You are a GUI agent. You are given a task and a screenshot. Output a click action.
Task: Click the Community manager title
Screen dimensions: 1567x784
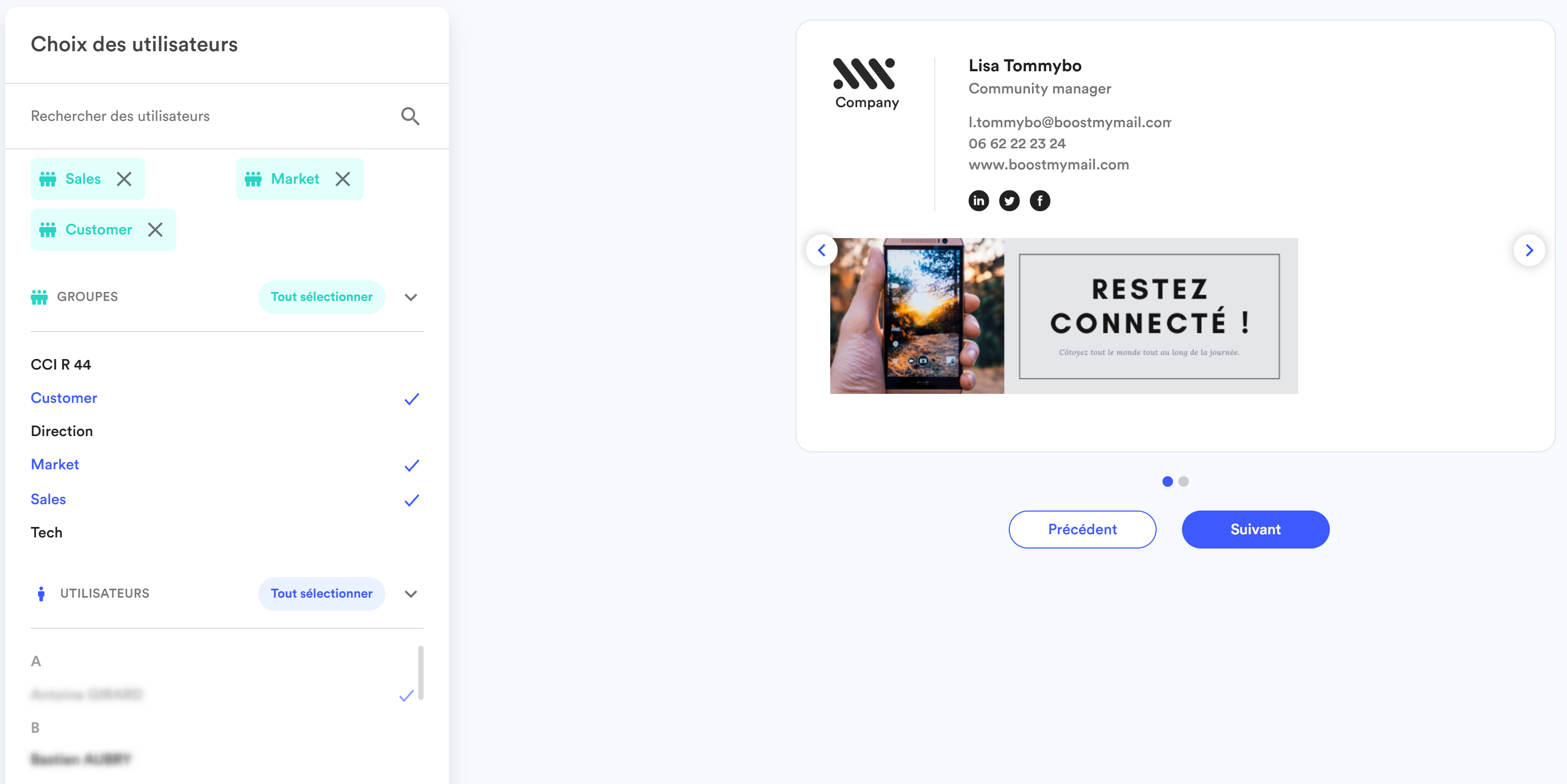pos(1039,89)
